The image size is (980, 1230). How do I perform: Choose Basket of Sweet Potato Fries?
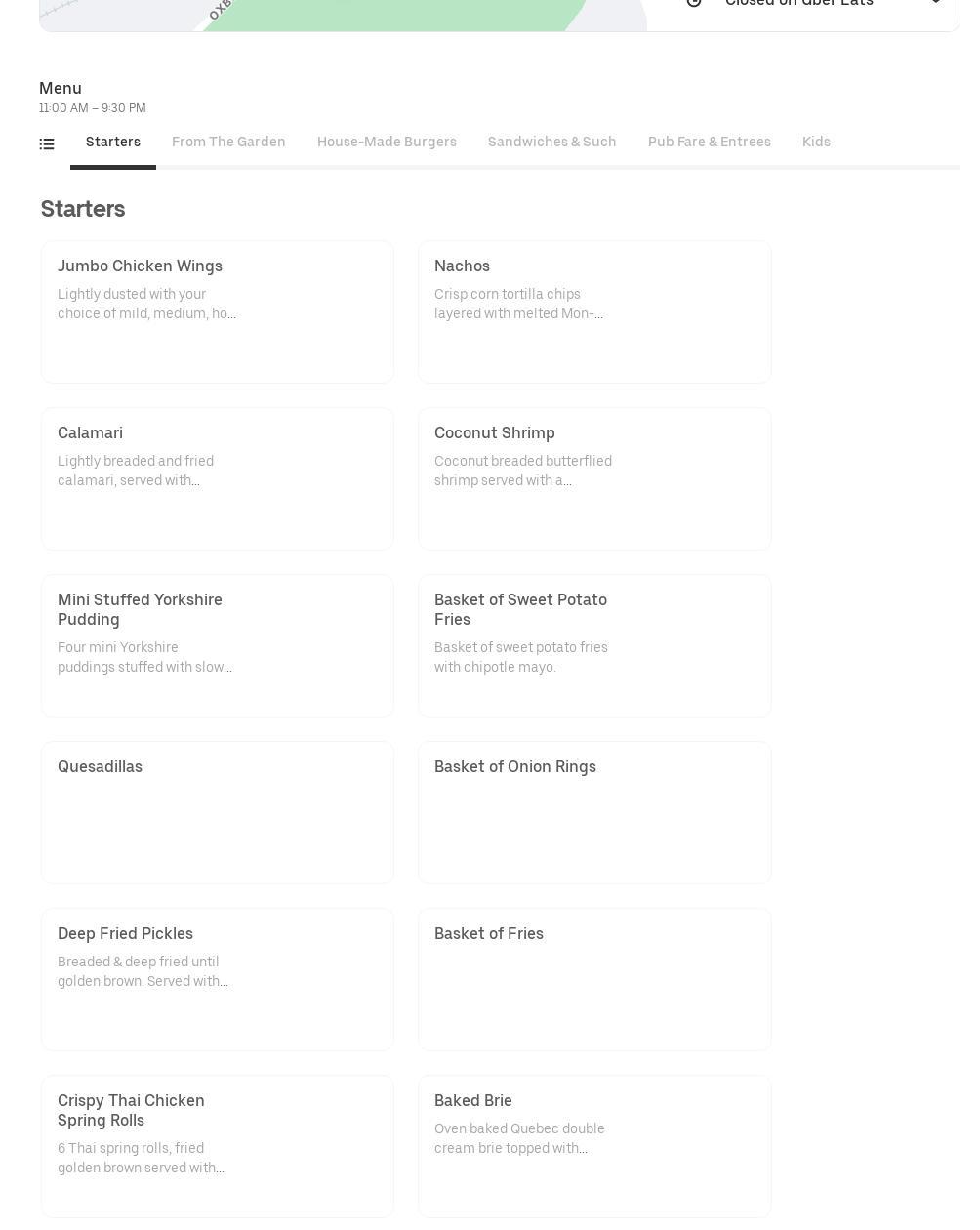point(594,646)
